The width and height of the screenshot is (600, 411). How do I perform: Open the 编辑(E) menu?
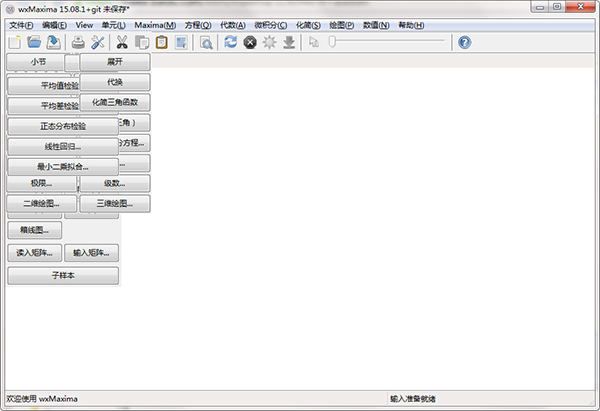point(54,25)
